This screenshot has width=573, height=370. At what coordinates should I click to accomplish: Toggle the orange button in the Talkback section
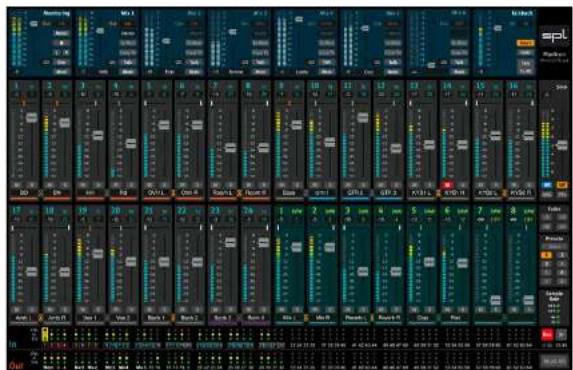(525, 43)
